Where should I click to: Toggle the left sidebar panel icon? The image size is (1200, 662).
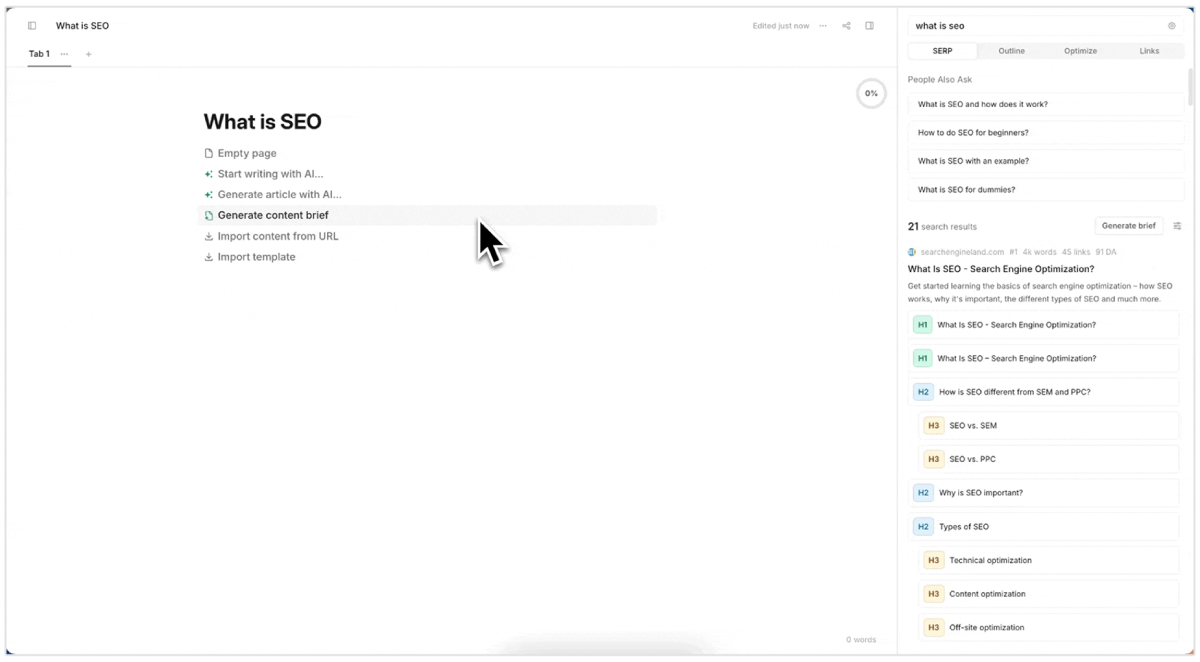click(32, 26)
